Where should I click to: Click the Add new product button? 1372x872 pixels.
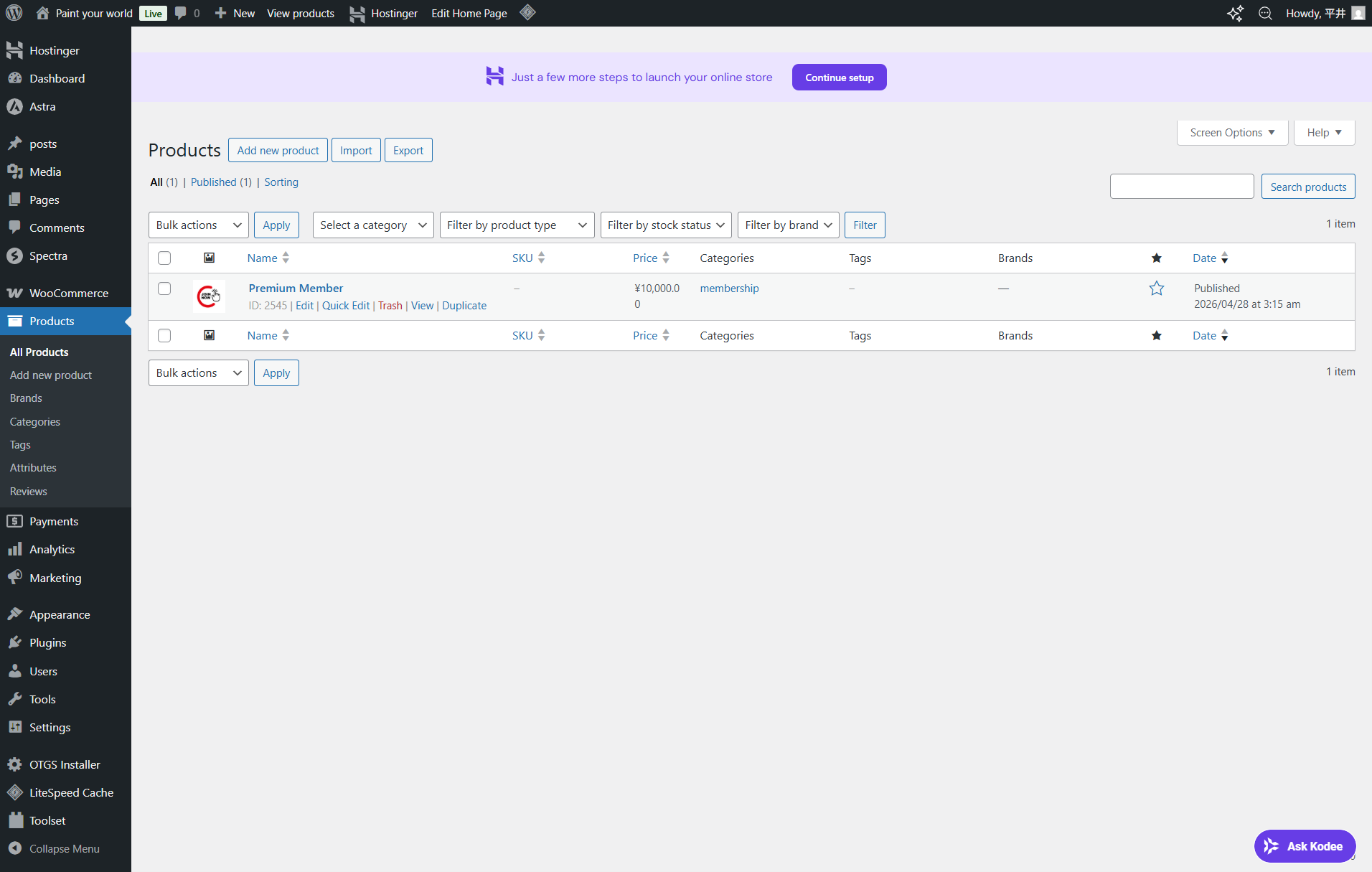click(x=278, y=150)
